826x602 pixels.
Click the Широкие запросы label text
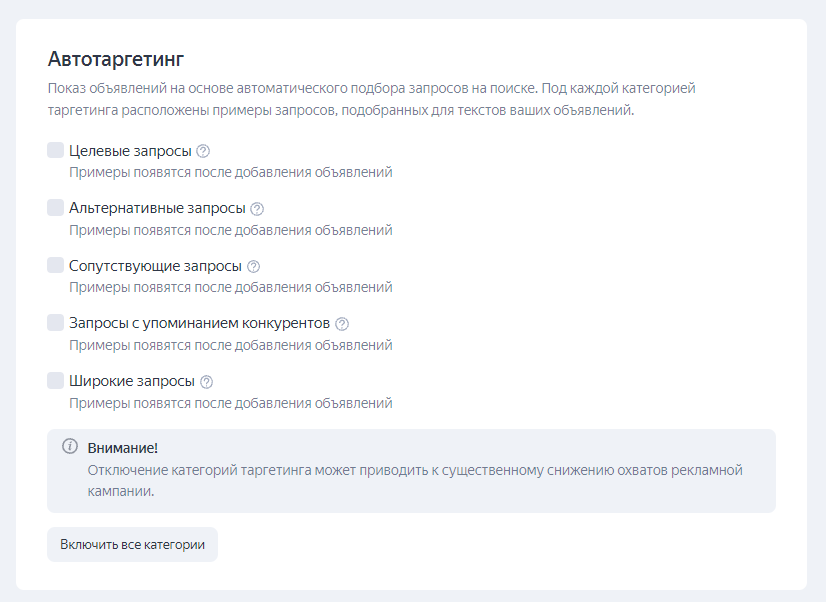pos(132,382)
